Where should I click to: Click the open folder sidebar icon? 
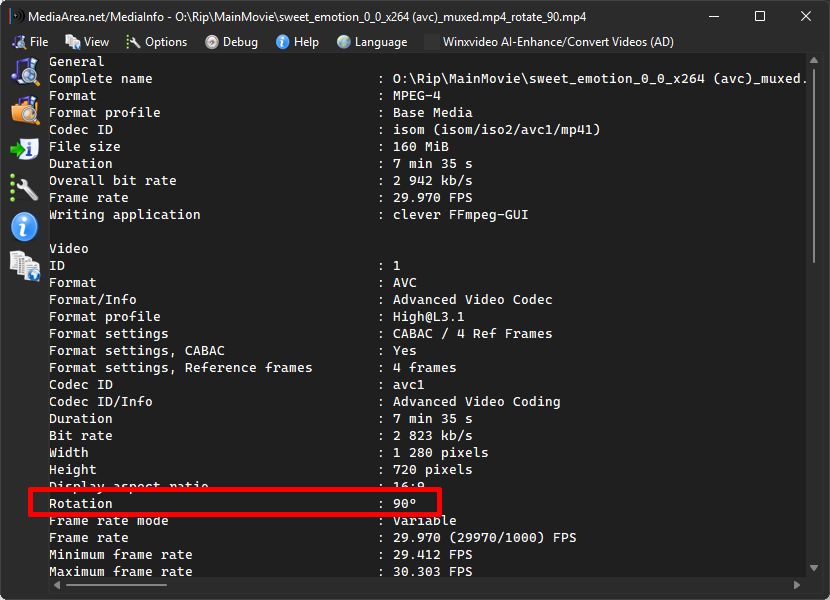click(25, 110)
